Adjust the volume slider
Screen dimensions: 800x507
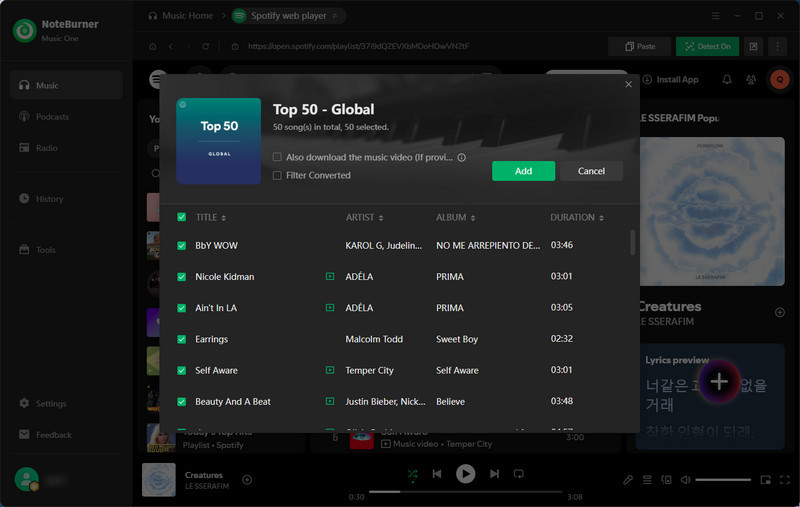click(x=723, y=480)
